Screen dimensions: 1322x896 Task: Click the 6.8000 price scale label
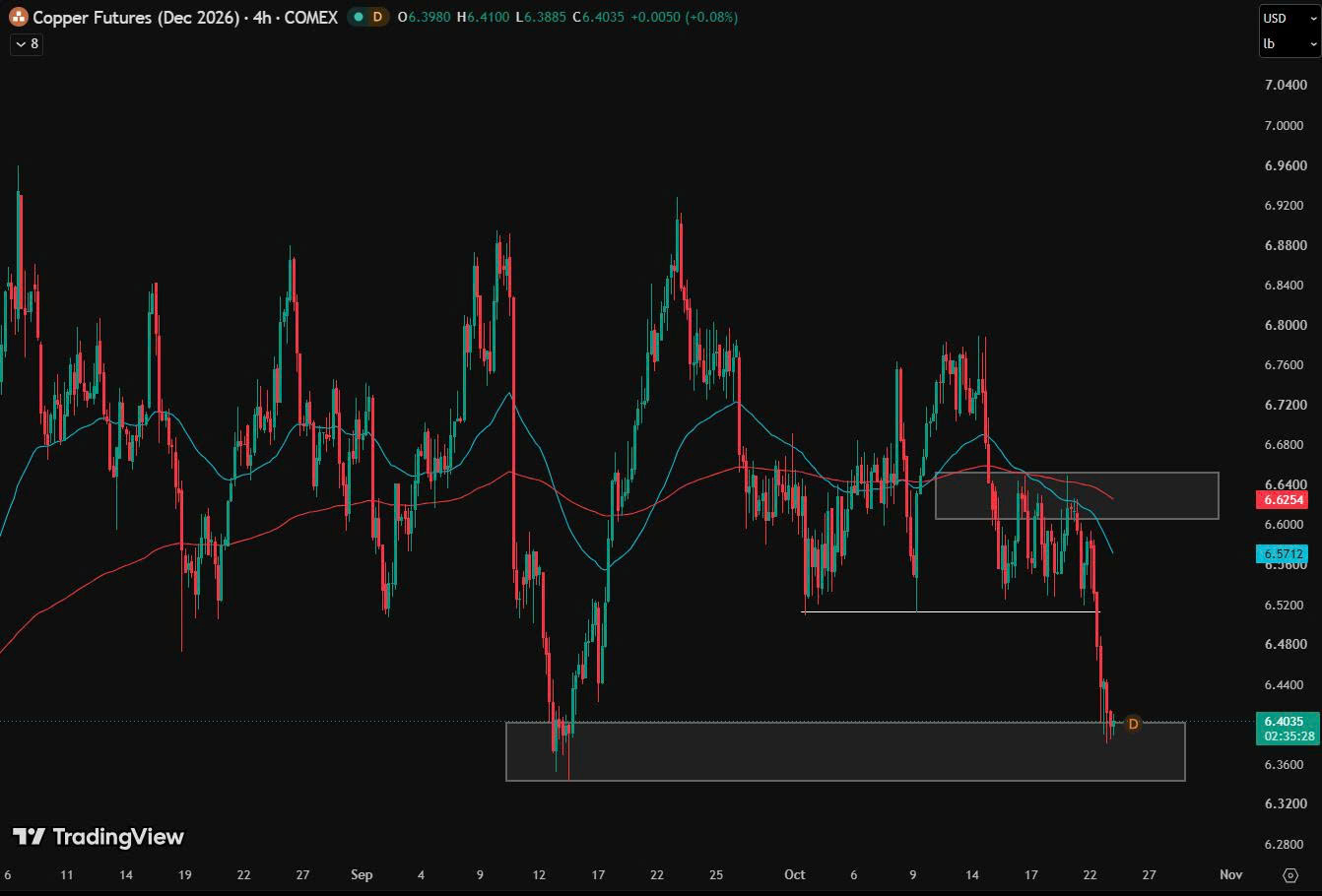click(x=1286, y=325)
